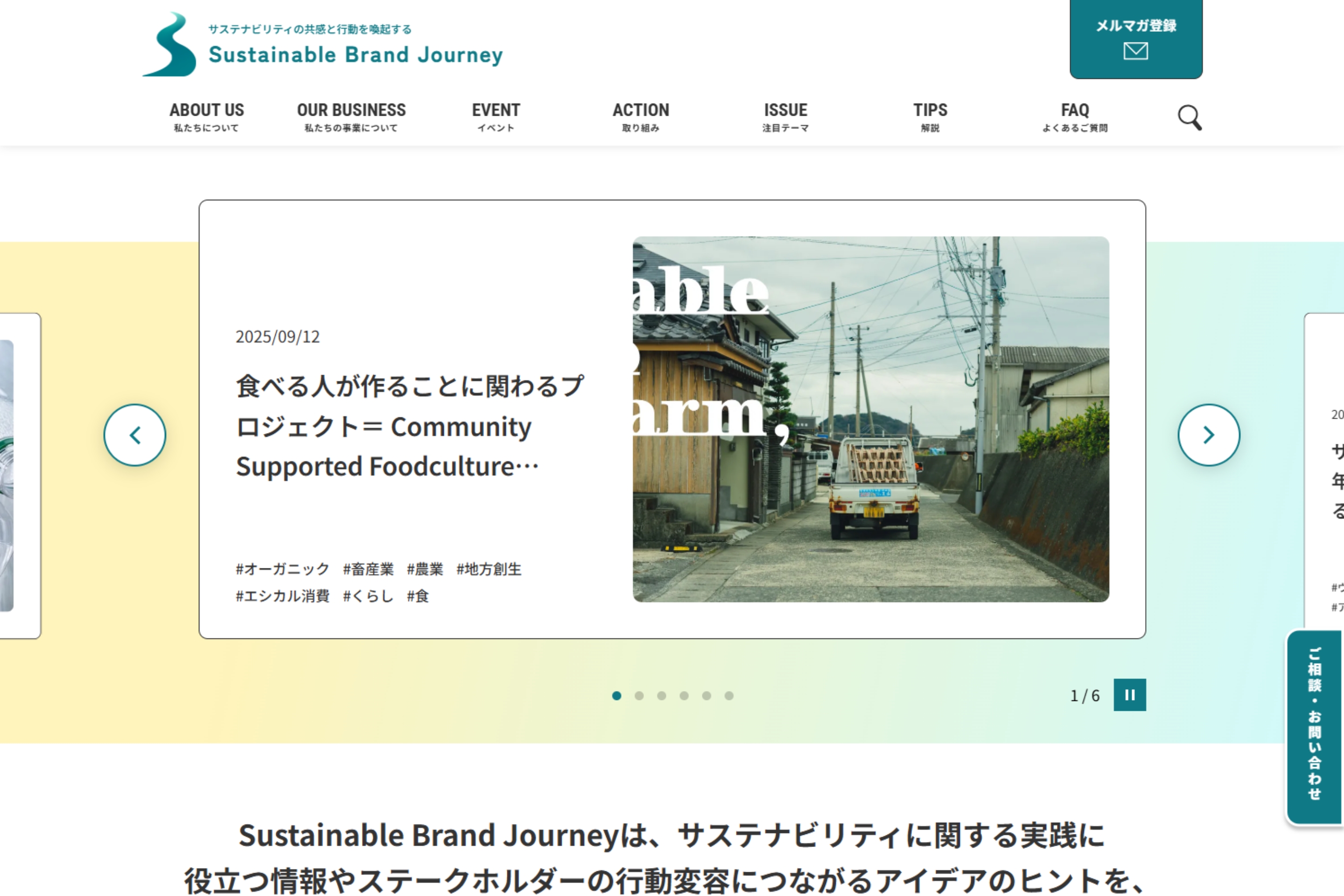Go to the previous carousel slide
The width and height of the screenshot is (1344, 896).
pos(135,435)
